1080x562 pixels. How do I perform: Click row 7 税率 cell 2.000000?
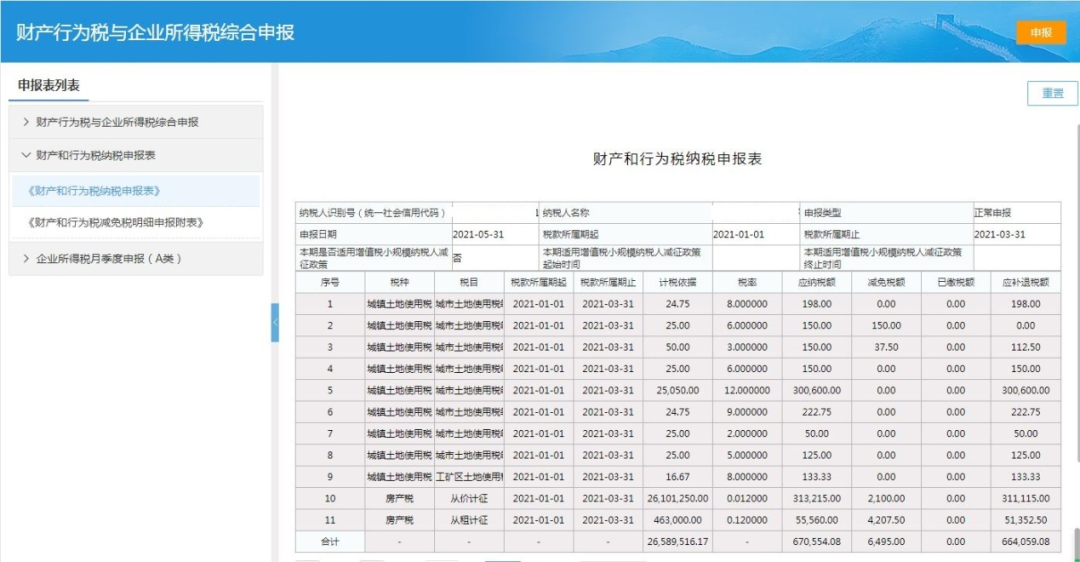[747, 434]
